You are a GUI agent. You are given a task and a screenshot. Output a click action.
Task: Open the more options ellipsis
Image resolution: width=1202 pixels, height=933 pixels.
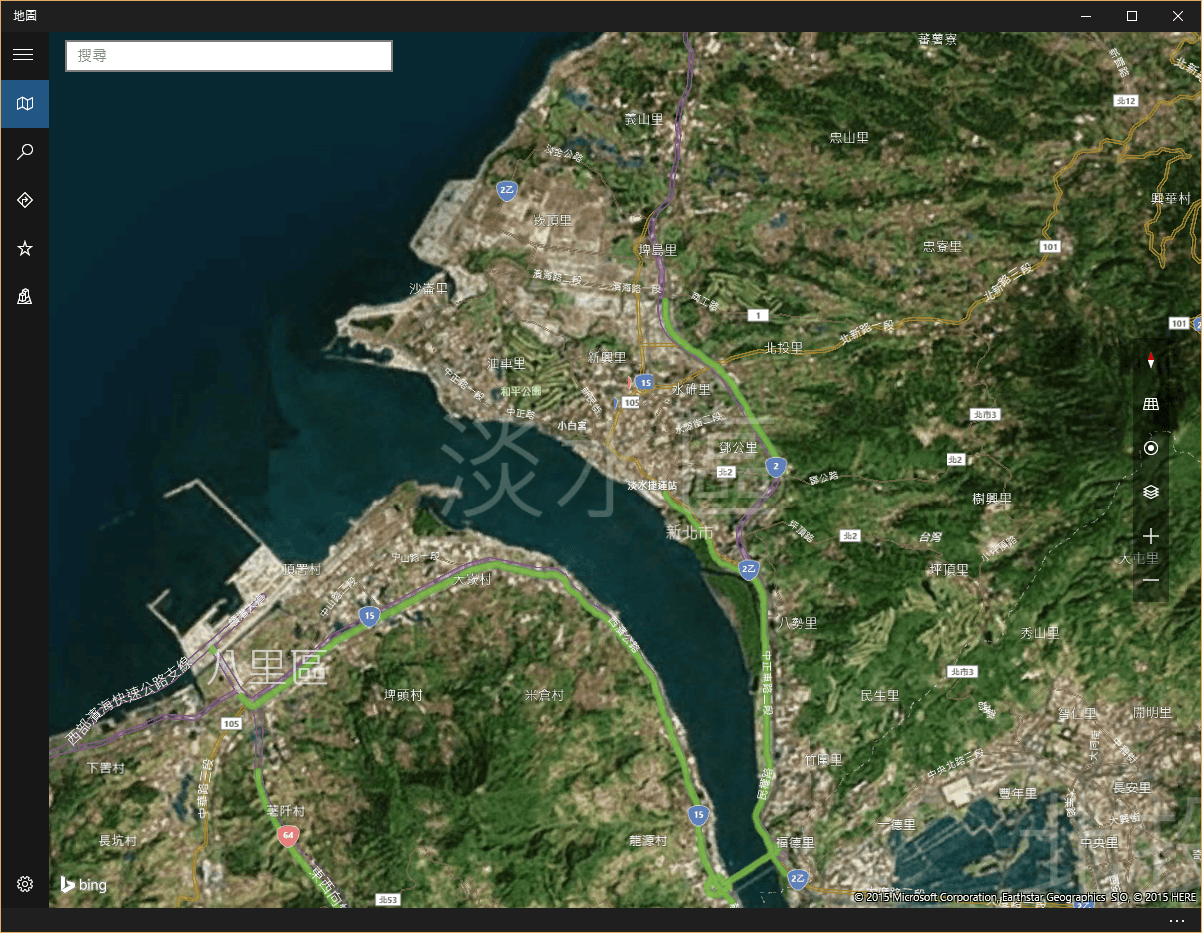click(1176, 920)
